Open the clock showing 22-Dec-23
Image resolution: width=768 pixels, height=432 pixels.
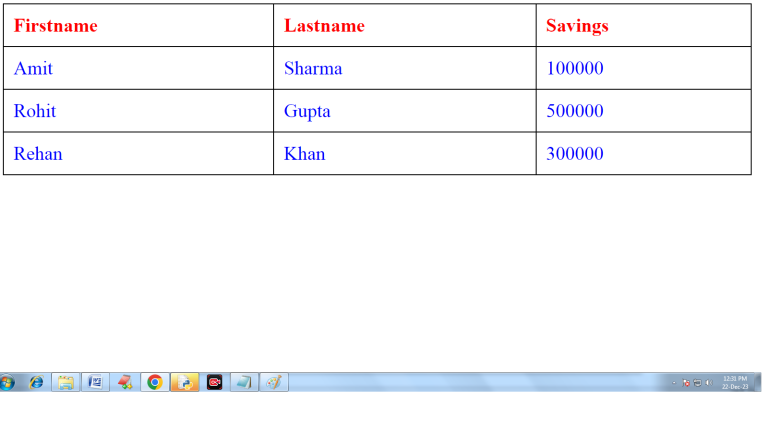735,383
